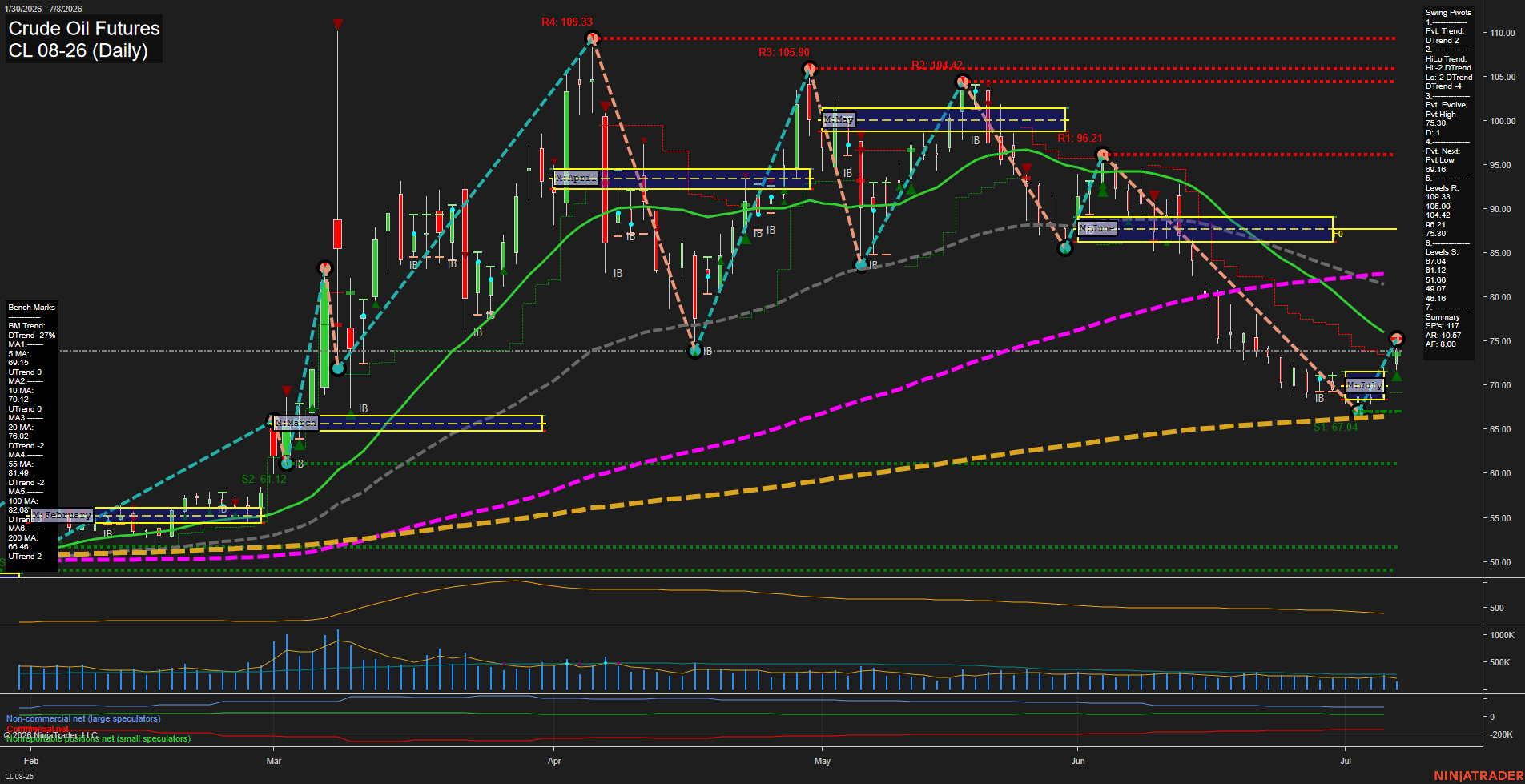
Task: Click the 110.00 price axis label
Action: click(x=1502, y=34)
